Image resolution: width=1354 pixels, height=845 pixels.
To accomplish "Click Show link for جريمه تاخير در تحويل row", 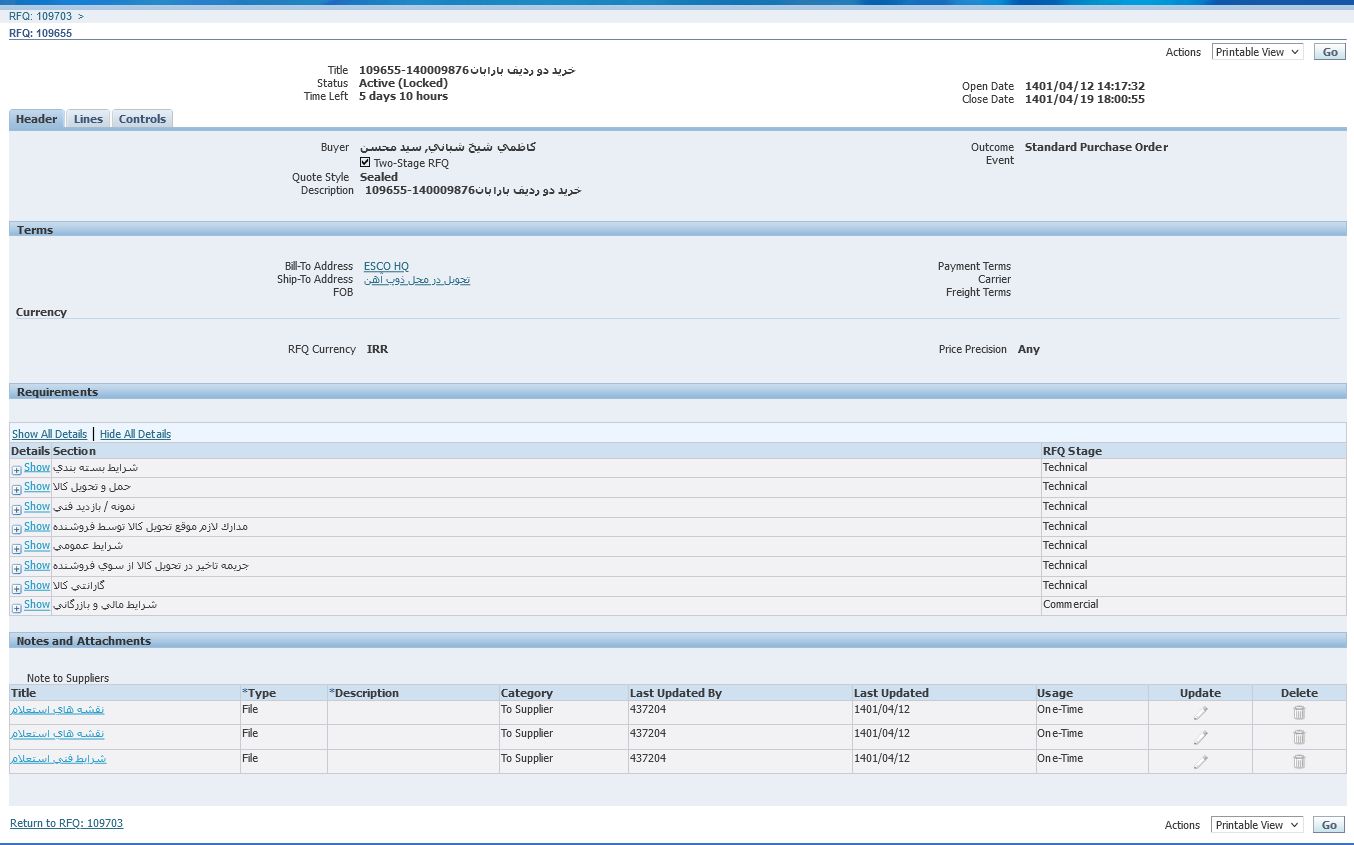I will (37, 565).
